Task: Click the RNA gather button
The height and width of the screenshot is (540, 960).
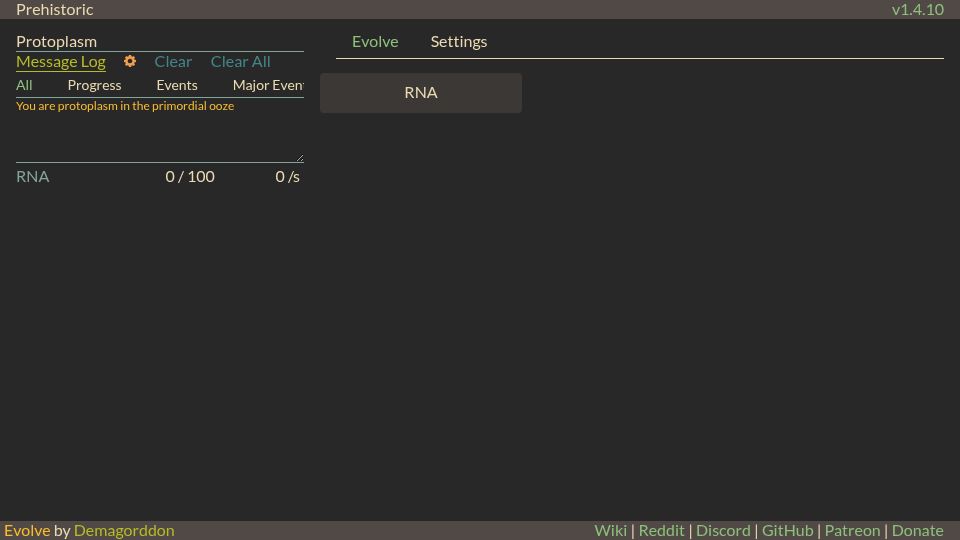Action: tap(421, 93)
